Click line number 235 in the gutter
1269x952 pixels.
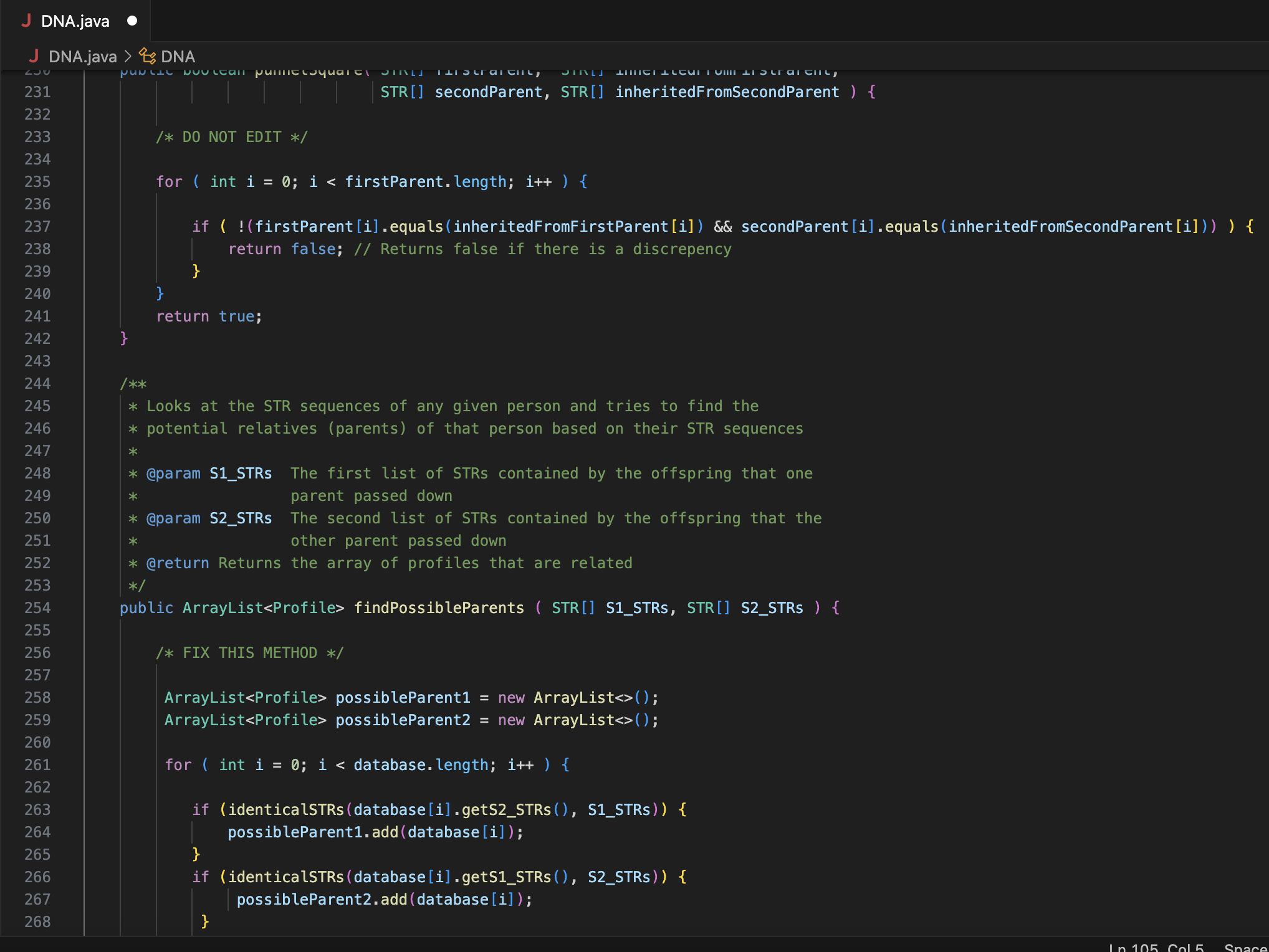[x=37, y=181]
